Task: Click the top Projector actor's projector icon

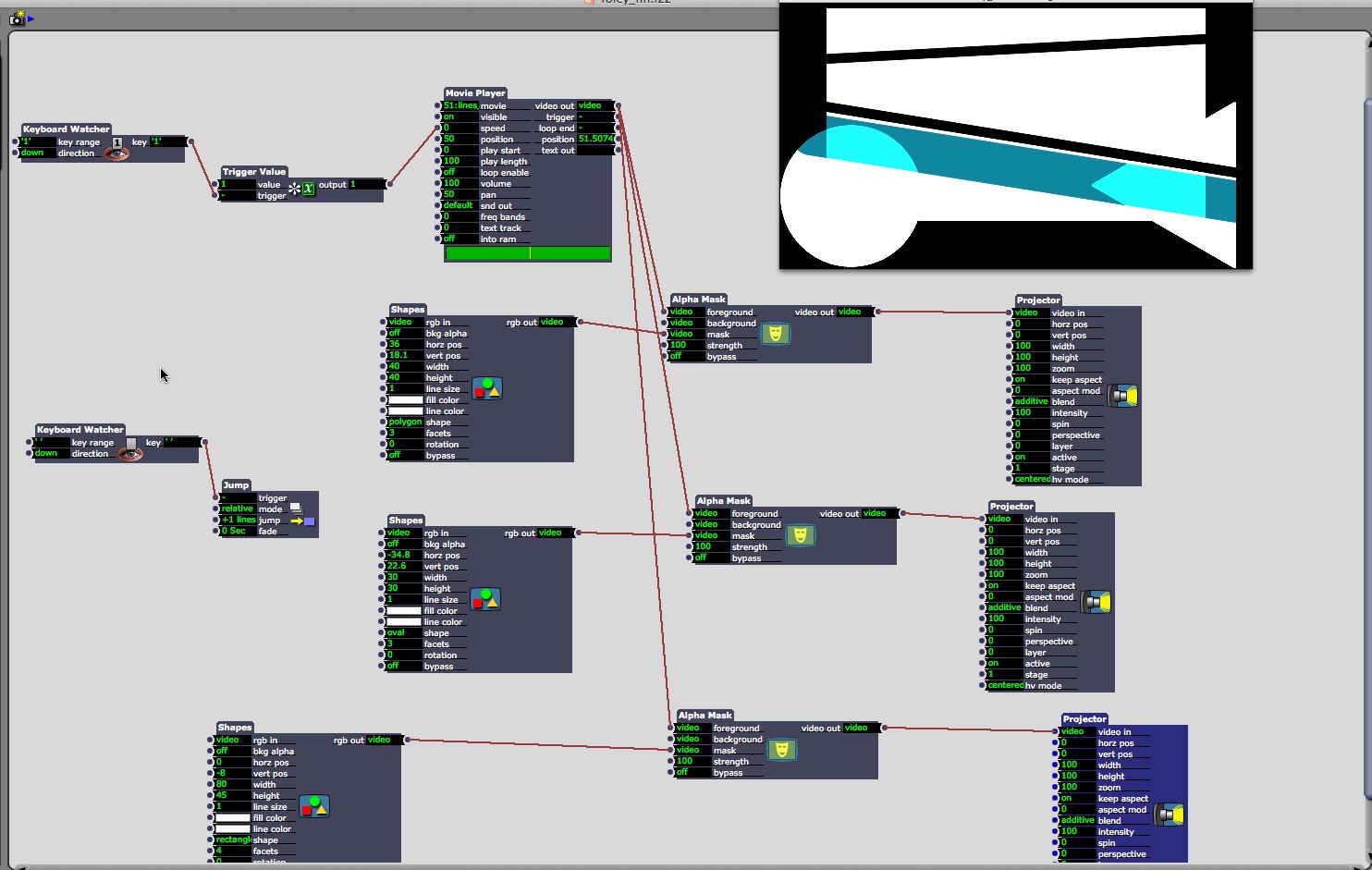Action: point(1122,396)
